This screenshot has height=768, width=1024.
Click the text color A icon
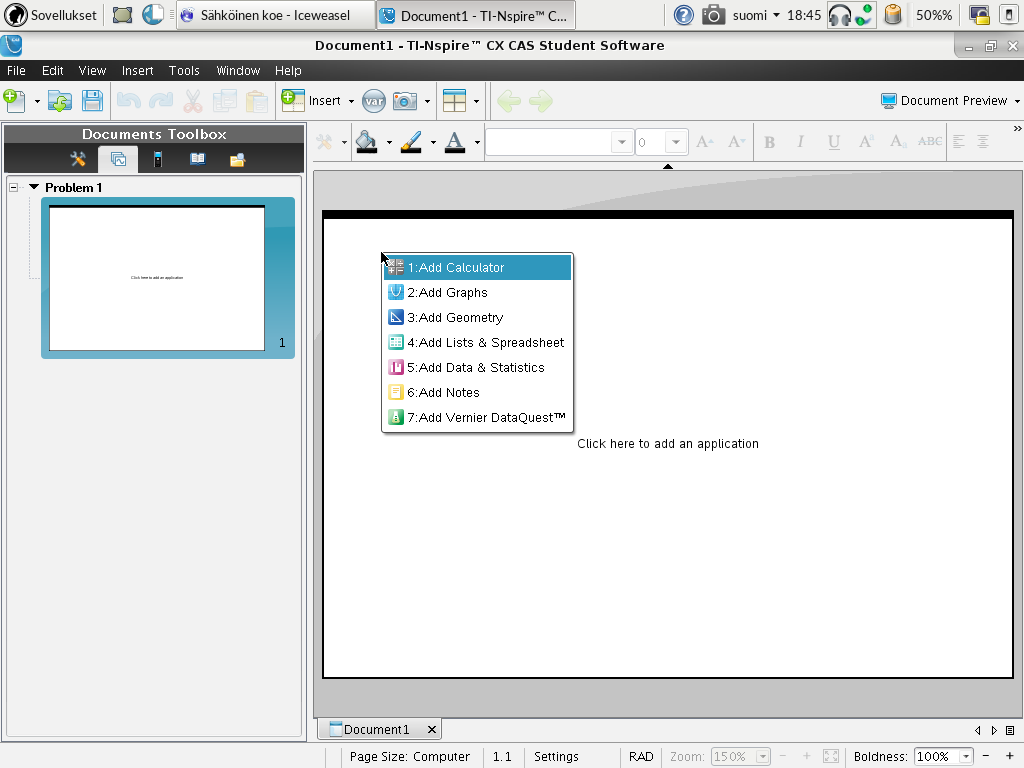[455, 142]
